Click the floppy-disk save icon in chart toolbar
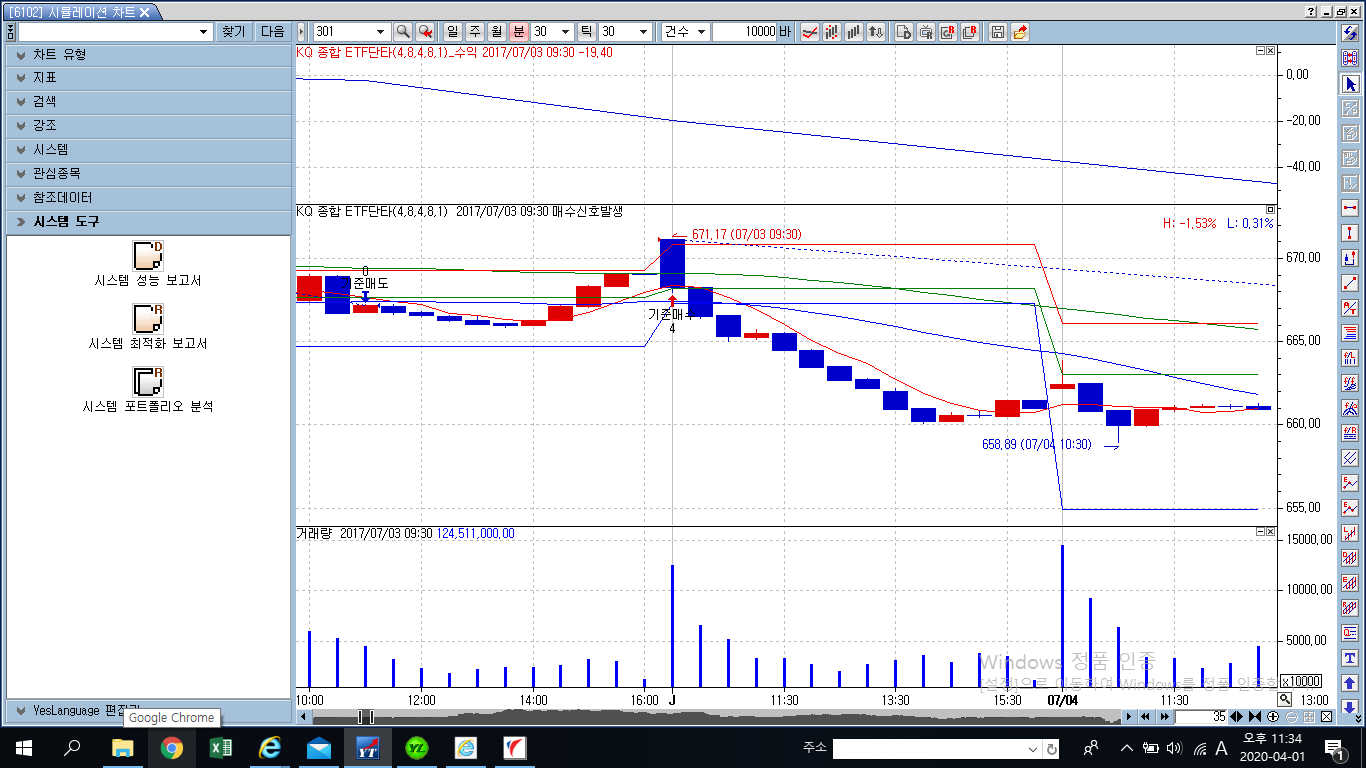Image resolution: width=1366 pixels, height=768 pixels. [x=997, y=32]
